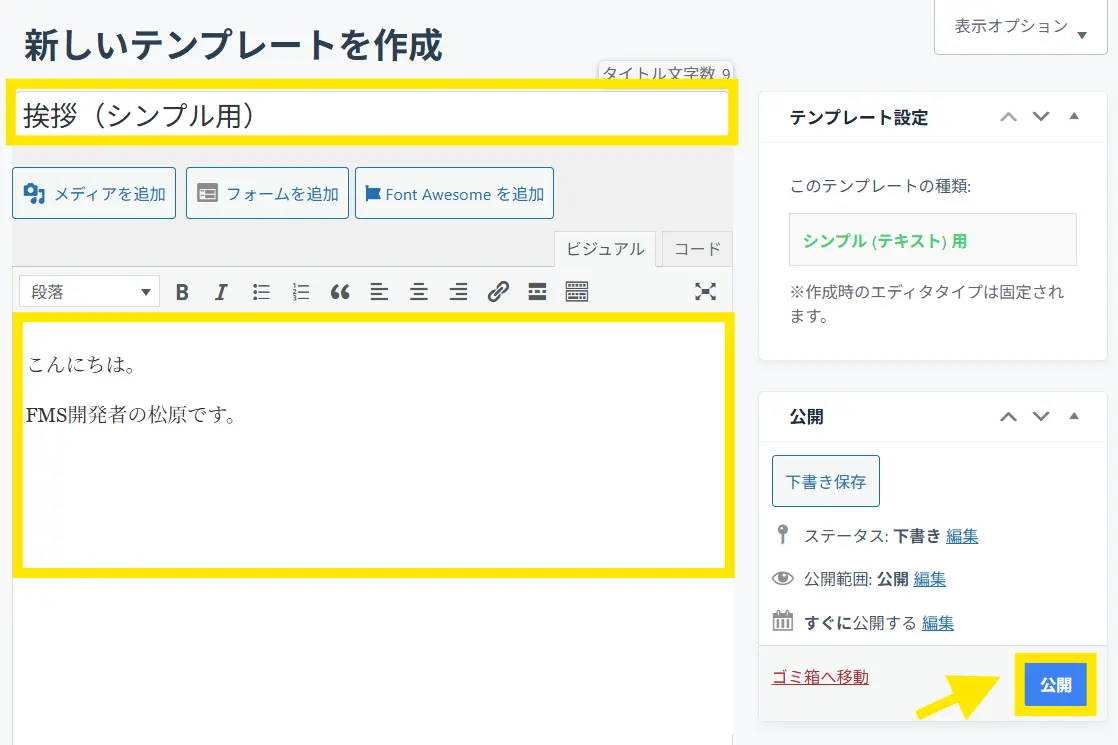Center align the paragraph text
This screenshot has height=745, width=1118.
419,292
